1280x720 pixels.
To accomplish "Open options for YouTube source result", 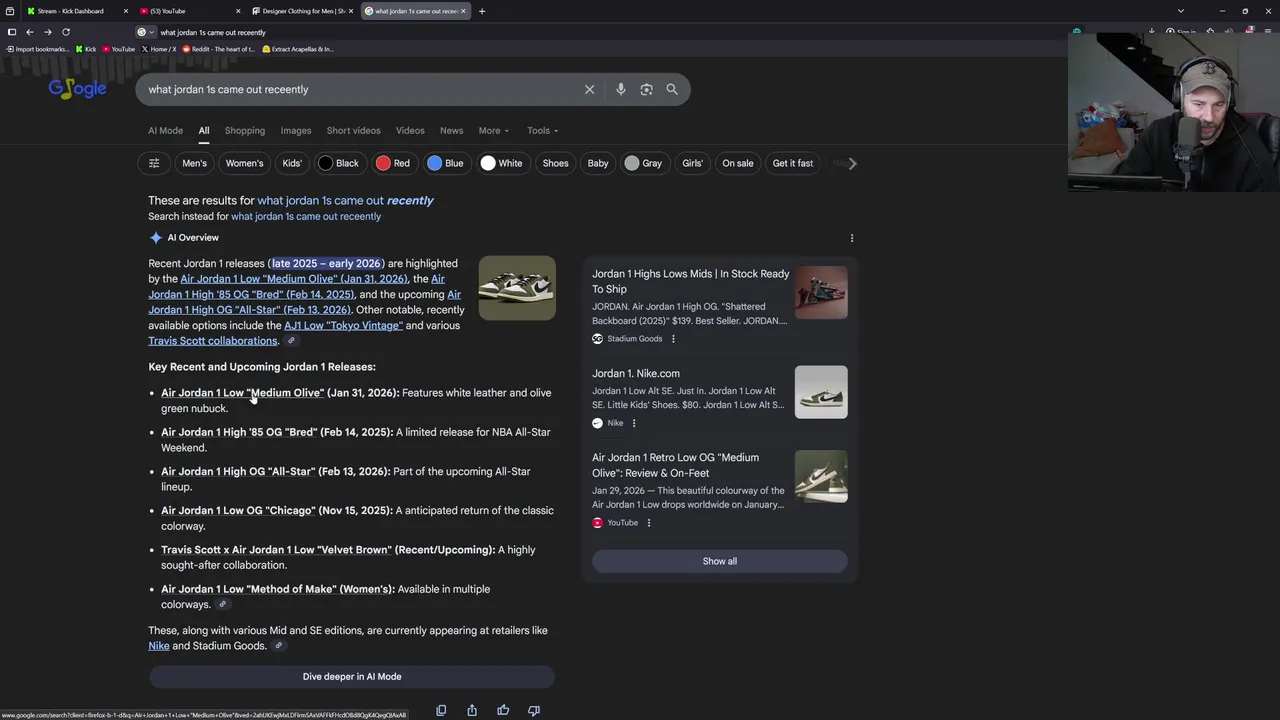I will point(648,523).
